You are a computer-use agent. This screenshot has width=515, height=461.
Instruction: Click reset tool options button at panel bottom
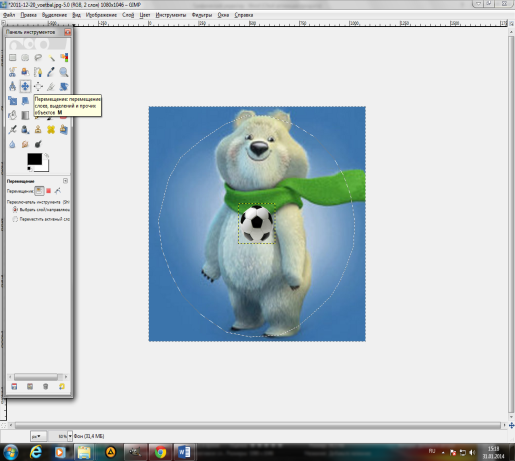(62, 386)
